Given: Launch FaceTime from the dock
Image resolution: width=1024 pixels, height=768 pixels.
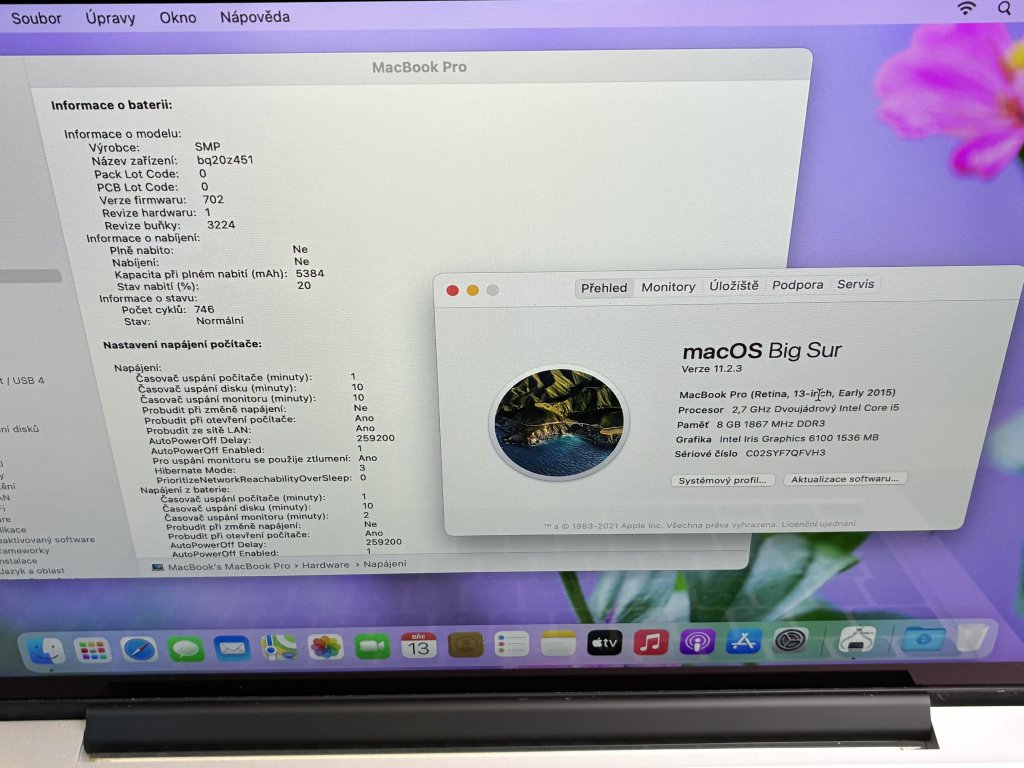Looking at the screenshot, I should (x=372, y=647).
